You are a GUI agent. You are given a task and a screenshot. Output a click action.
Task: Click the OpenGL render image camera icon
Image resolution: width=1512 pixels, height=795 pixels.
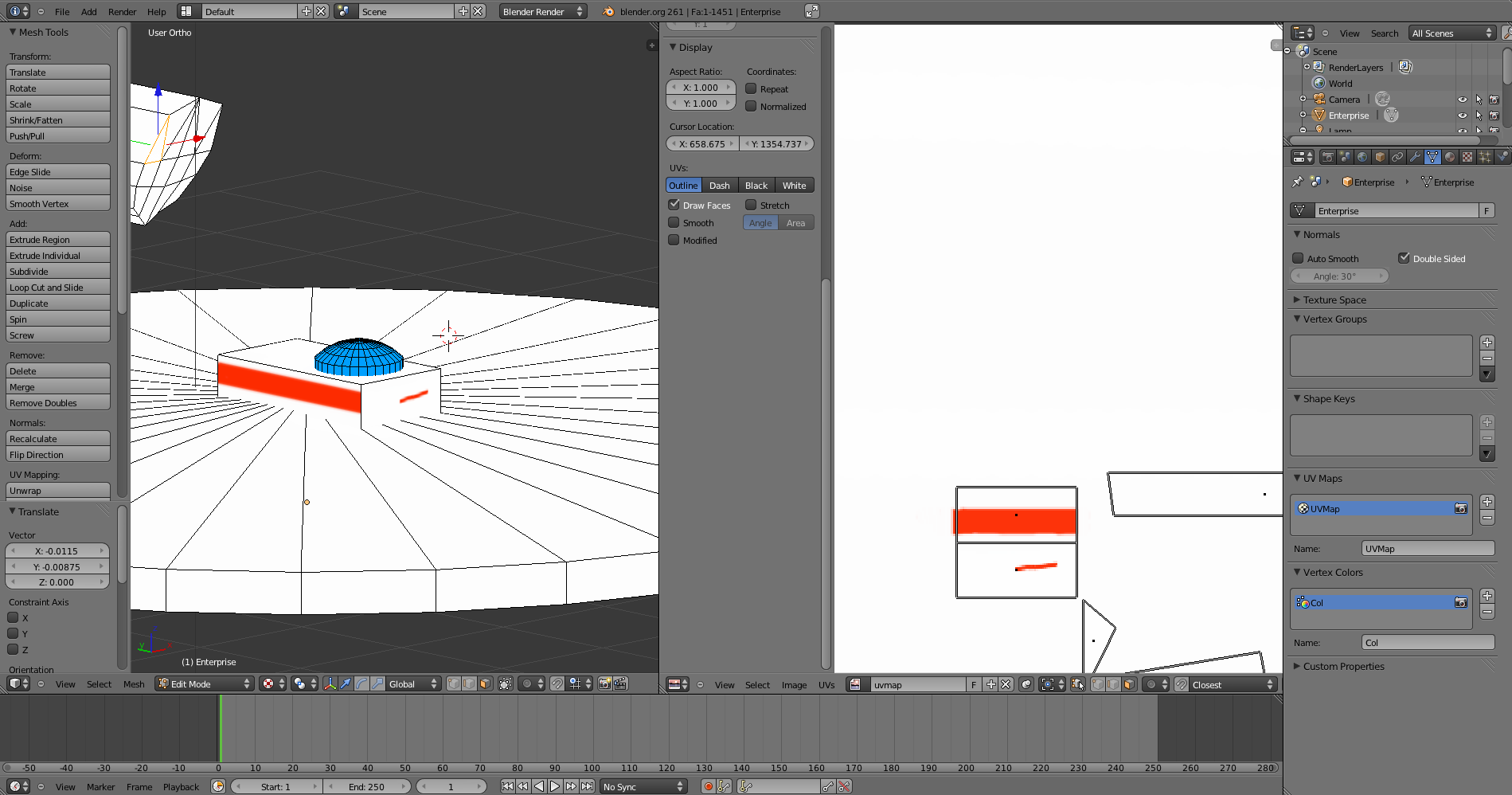[605, 683]
